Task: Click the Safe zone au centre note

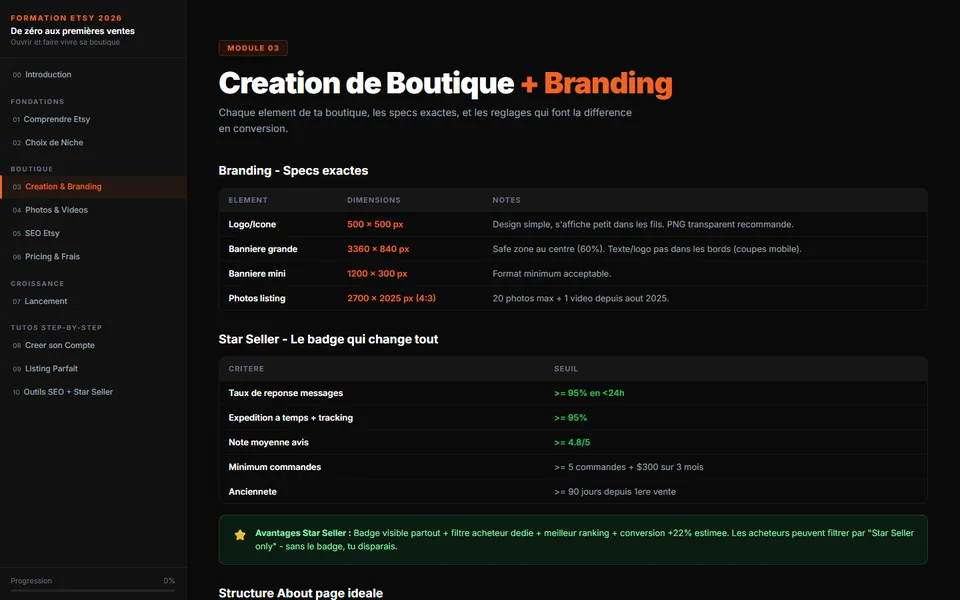Action: [647, 249]
